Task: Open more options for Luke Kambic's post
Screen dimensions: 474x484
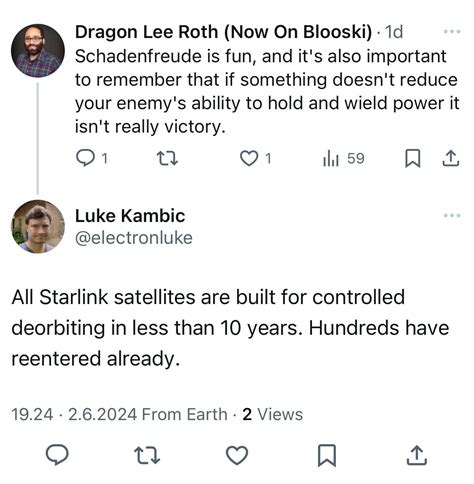Action: [x=452, y=215]
